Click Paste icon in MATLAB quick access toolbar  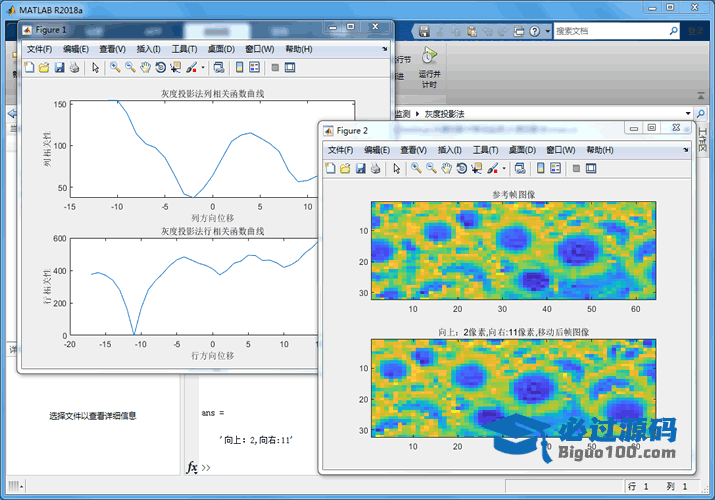coord(472,31)
